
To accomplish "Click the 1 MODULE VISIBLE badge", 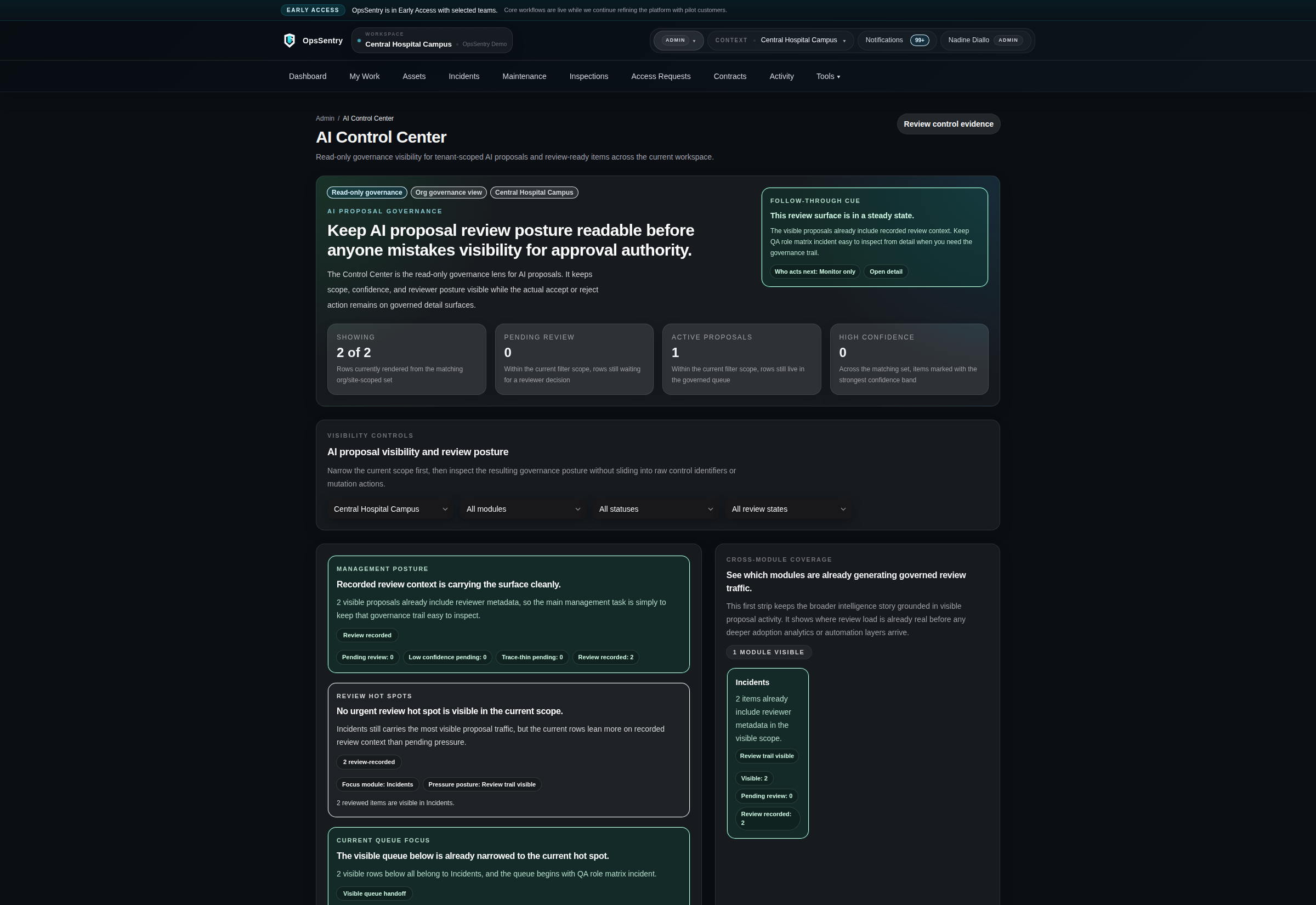I will coord(769,652).
